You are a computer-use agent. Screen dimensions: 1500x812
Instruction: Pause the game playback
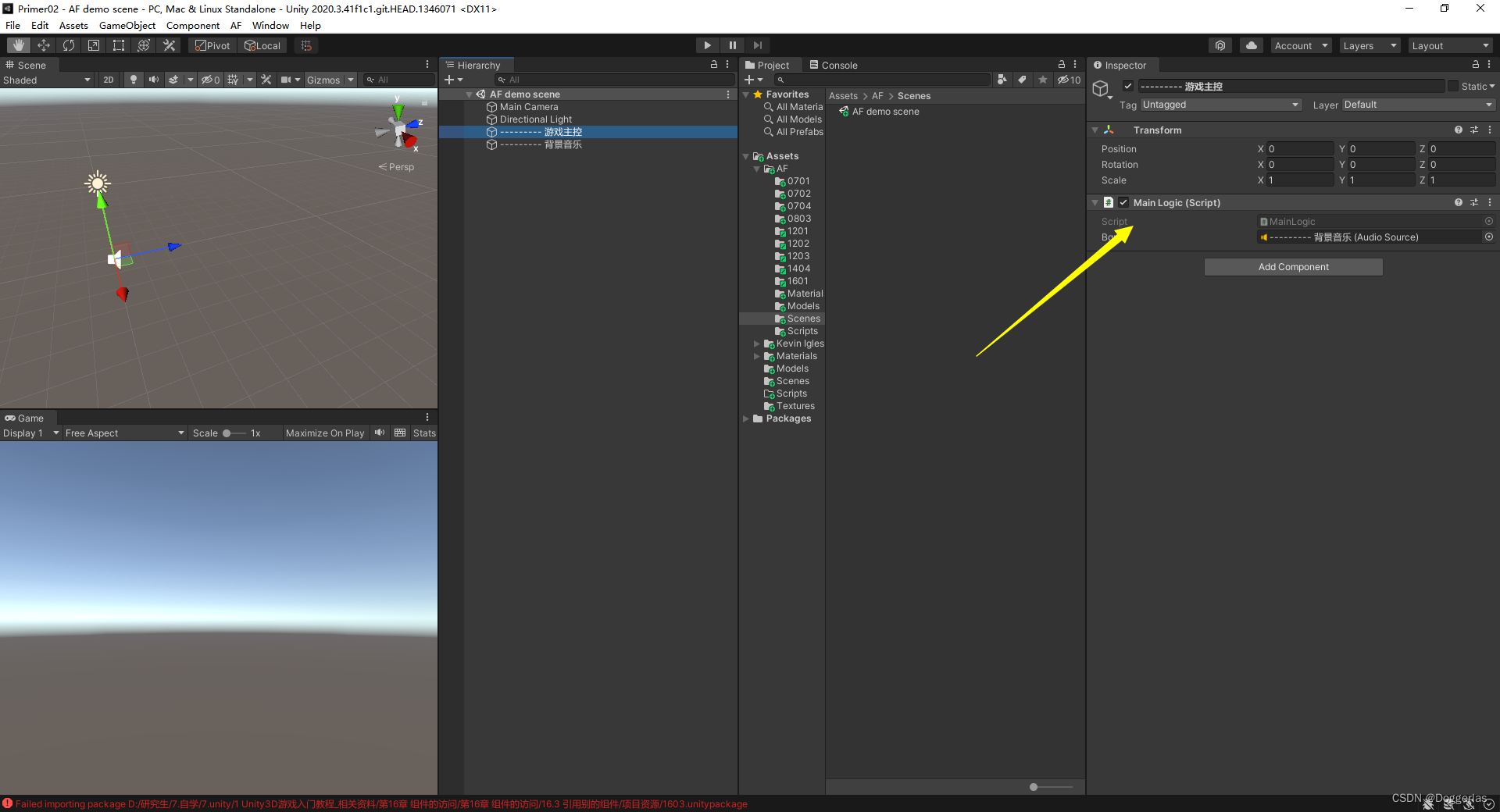point(732,45)
